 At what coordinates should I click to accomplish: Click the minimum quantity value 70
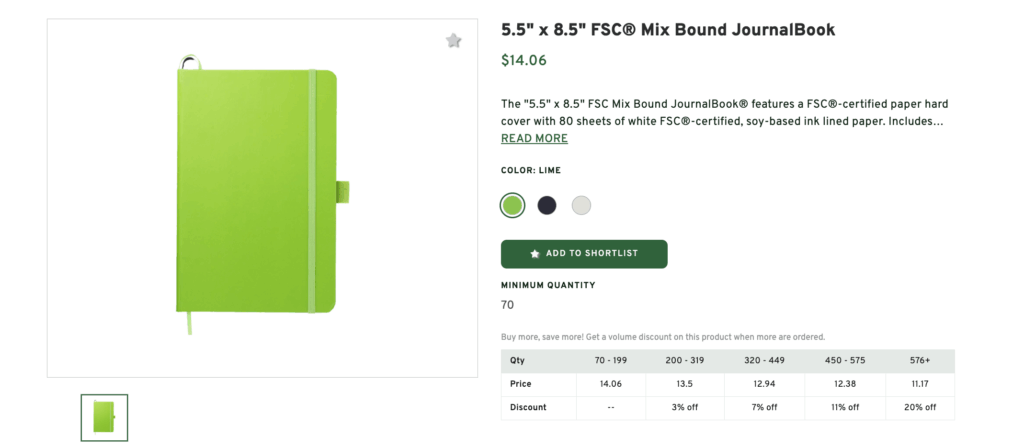507,305
